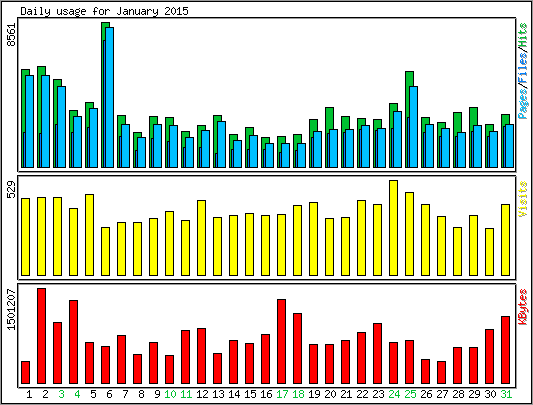Select day label 12 on x-axis

(202, 394)
